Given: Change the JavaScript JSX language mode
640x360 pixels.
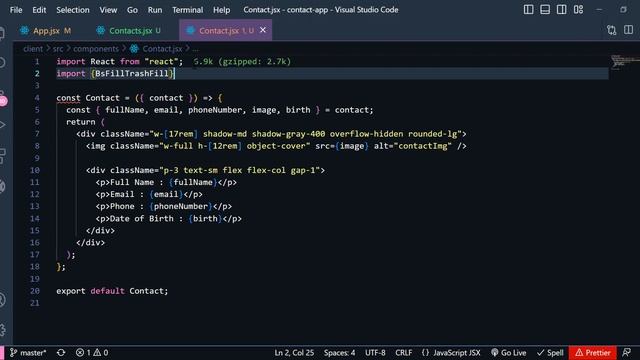Looking at the screenshot, I should click(x=457, y=353).
